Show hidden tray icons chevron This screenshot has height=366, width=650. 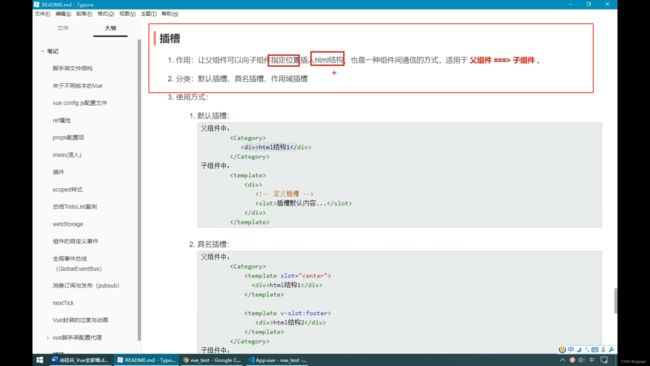pyautogui.click(x=562, y=360)
